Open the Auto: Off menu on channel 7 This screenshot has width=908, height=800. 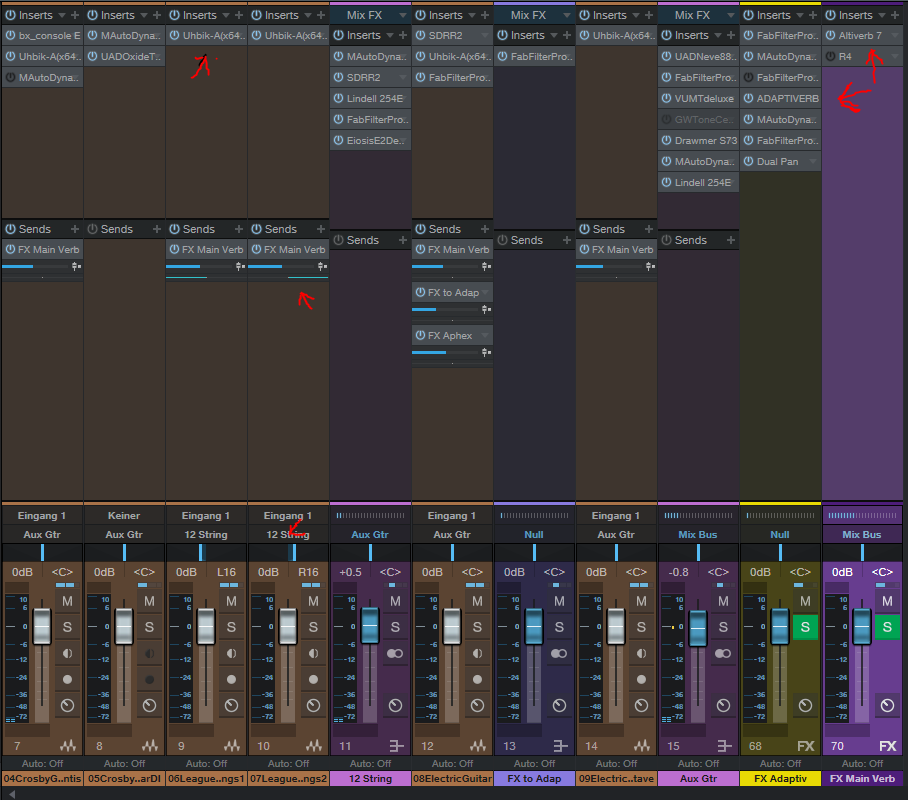tap(42, 764)
